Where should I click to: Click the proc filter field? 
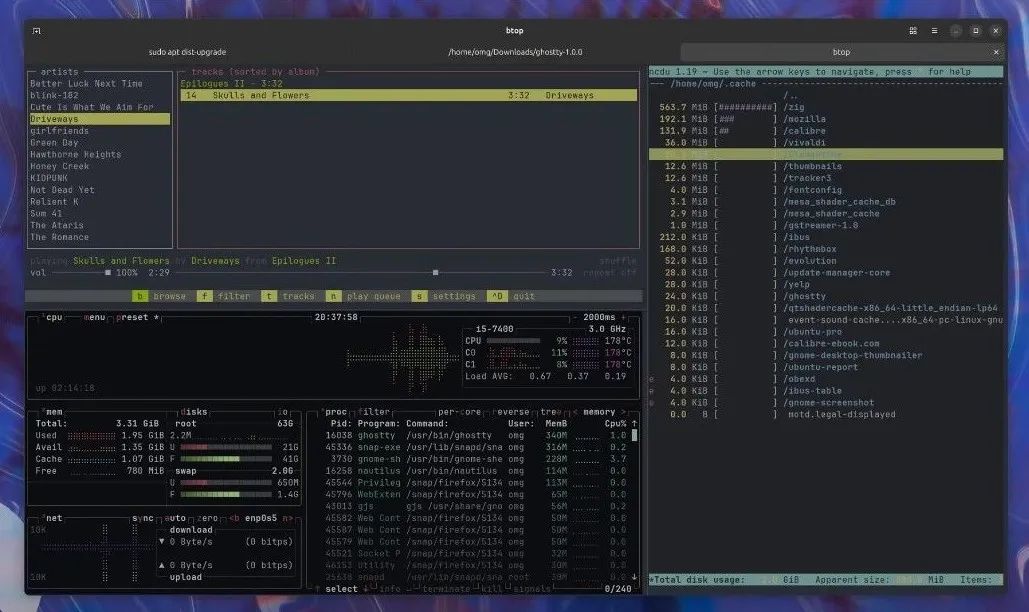coord(374,412)
